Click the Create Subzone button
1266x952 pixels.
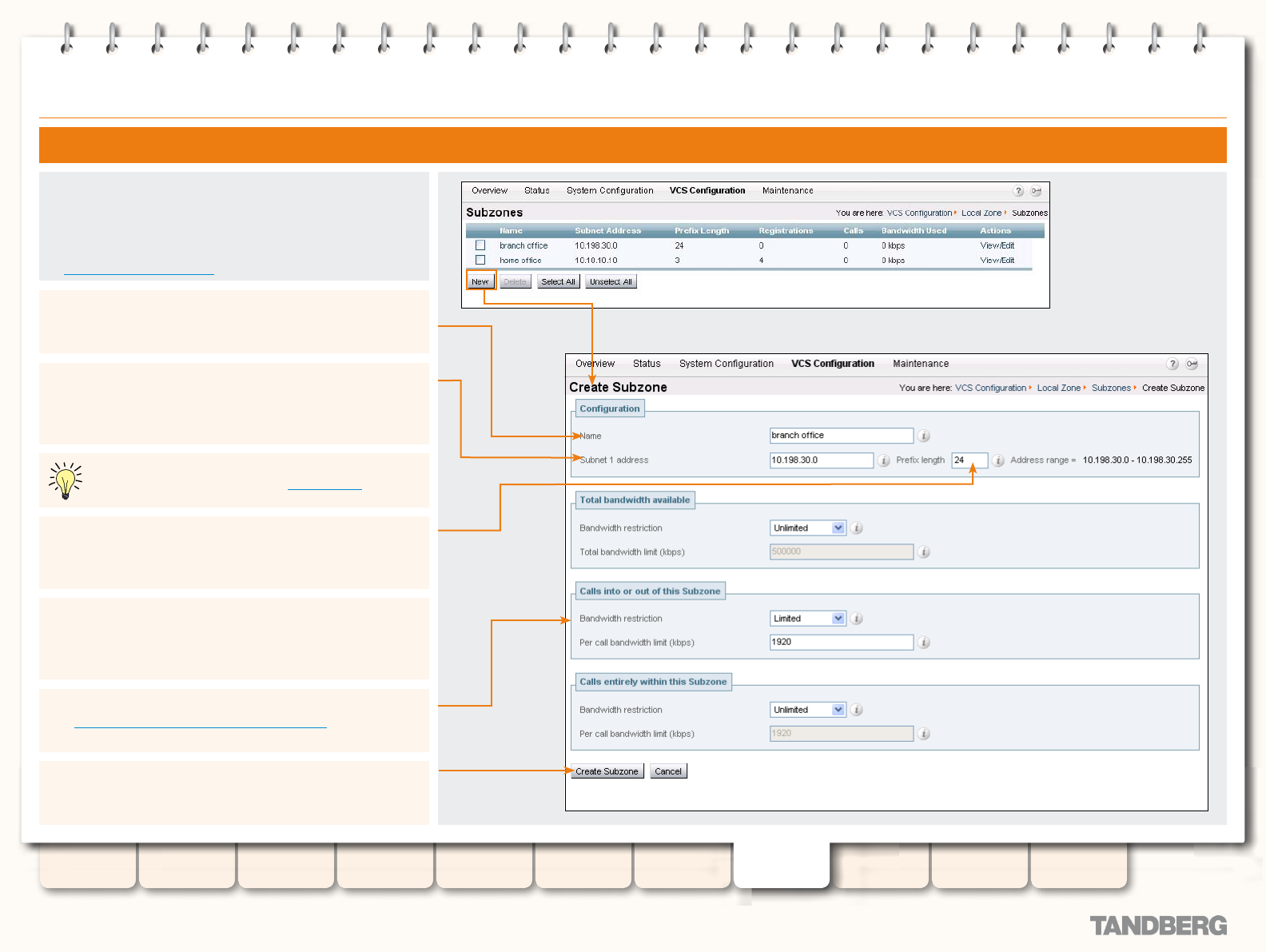[607, 771]
